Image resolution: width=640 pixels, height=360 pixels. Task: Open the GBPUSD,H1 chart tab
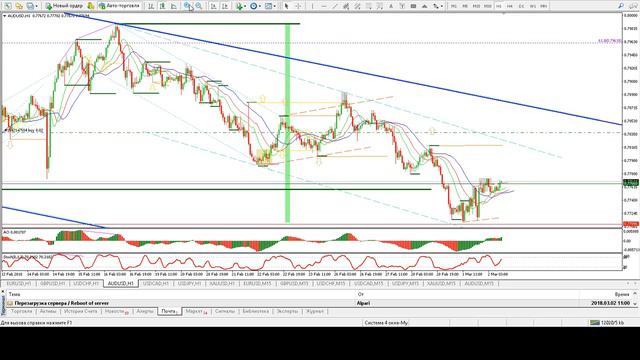click(53, 283)
